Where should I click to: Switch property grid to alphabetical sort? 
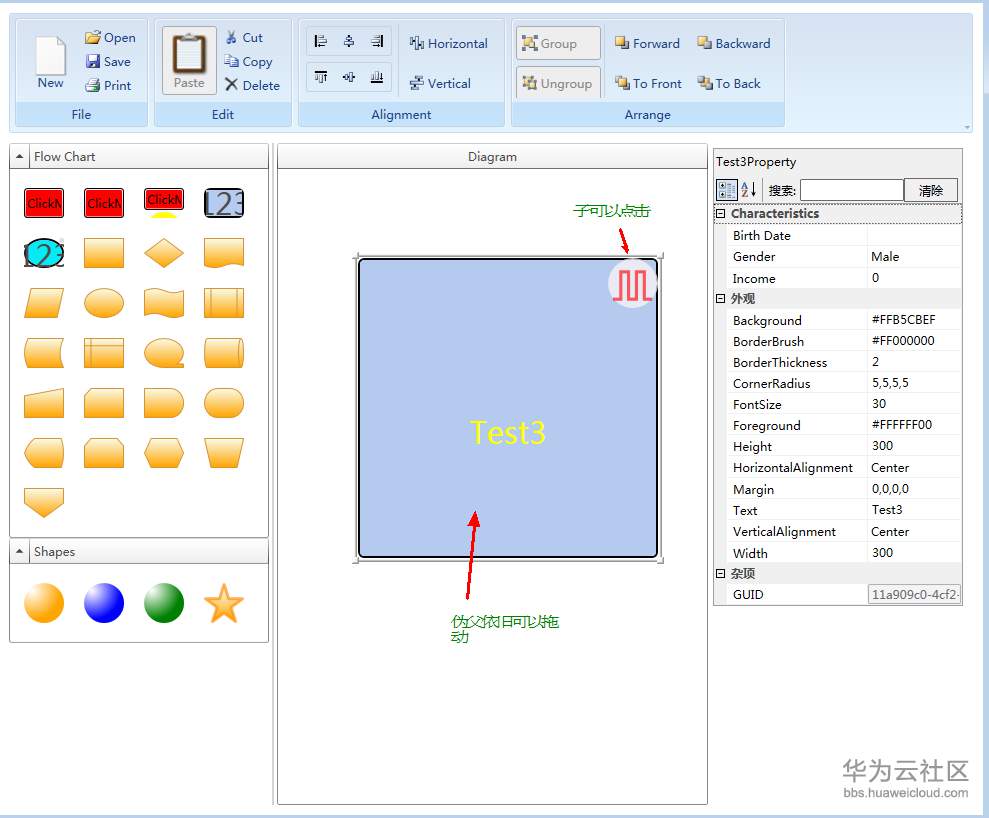coord(749,190)
